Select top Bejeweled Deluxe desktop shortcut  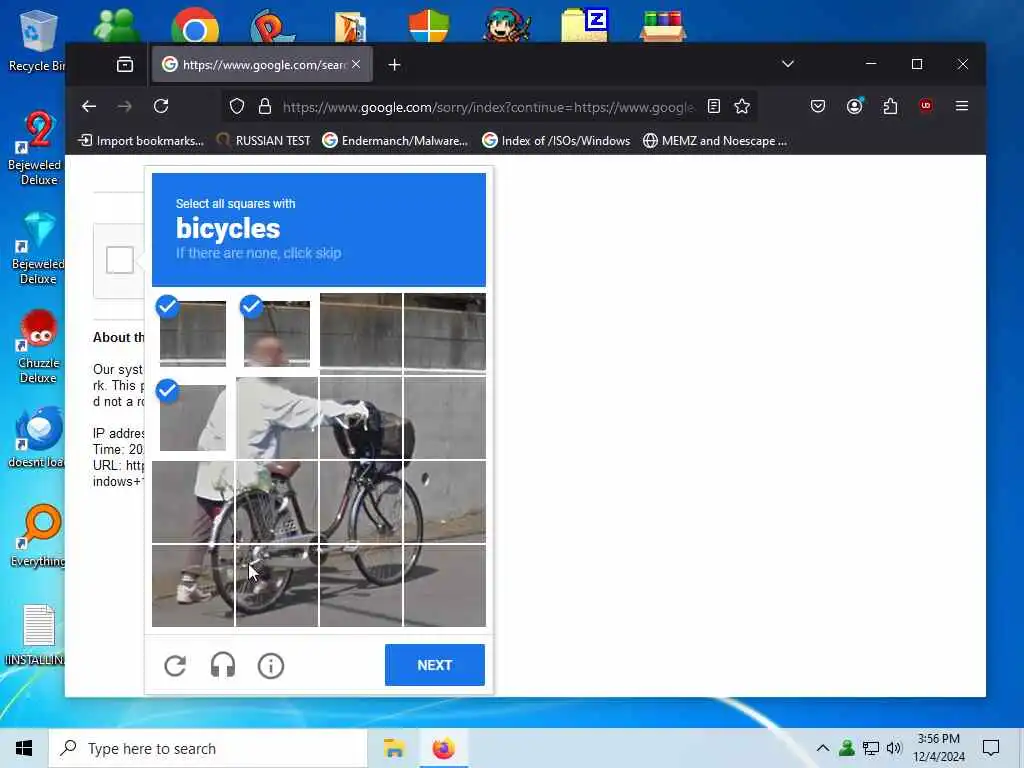point(37,148)
